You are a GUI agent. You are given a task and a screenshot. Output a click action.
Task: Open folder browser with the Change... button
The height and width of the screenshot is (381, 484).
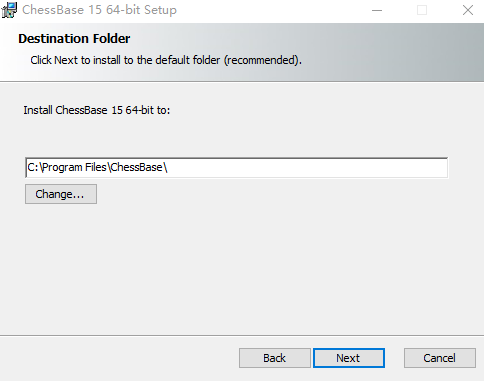coord(61,194)
